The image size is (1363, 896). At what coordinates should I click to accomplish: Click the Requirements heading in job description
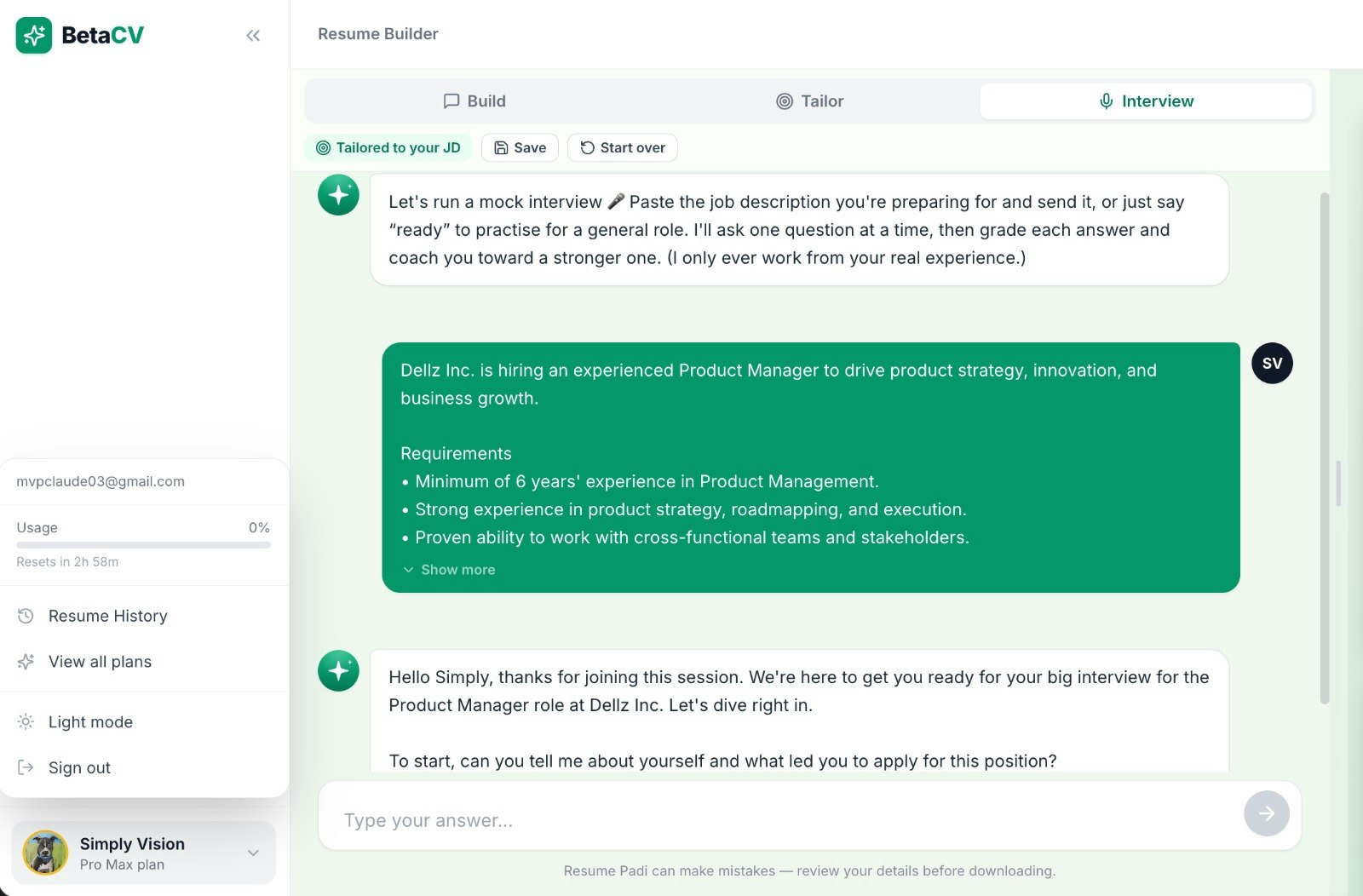tap(456, 454)
